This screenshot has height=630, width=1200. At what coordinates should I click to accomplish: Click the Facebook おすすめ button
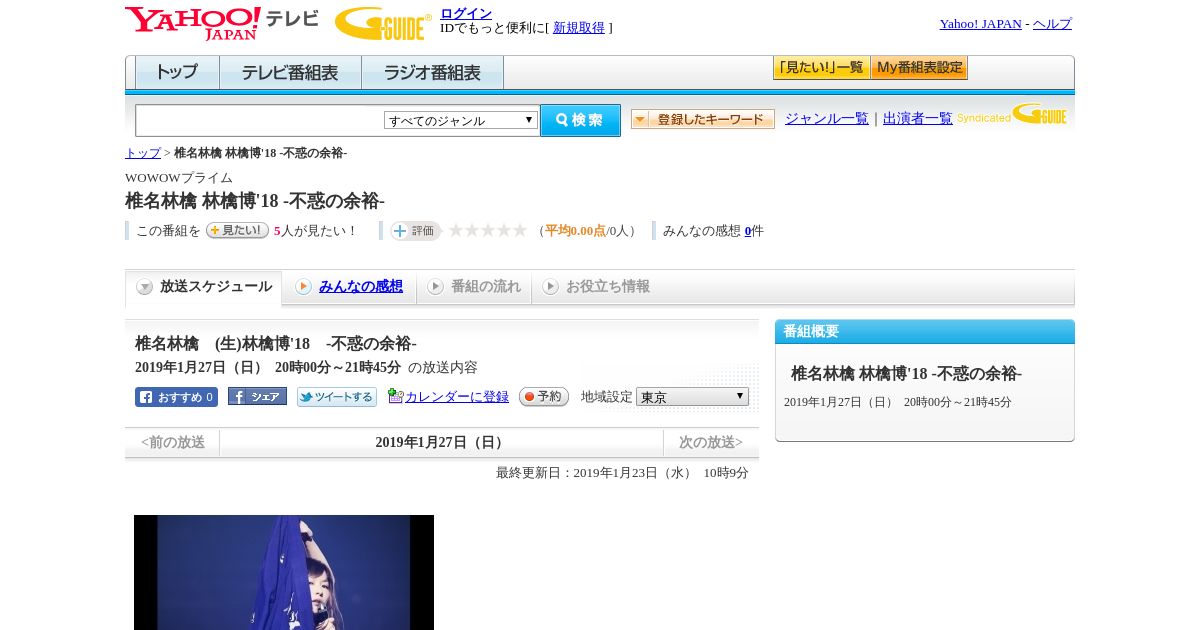pos(176,397)
